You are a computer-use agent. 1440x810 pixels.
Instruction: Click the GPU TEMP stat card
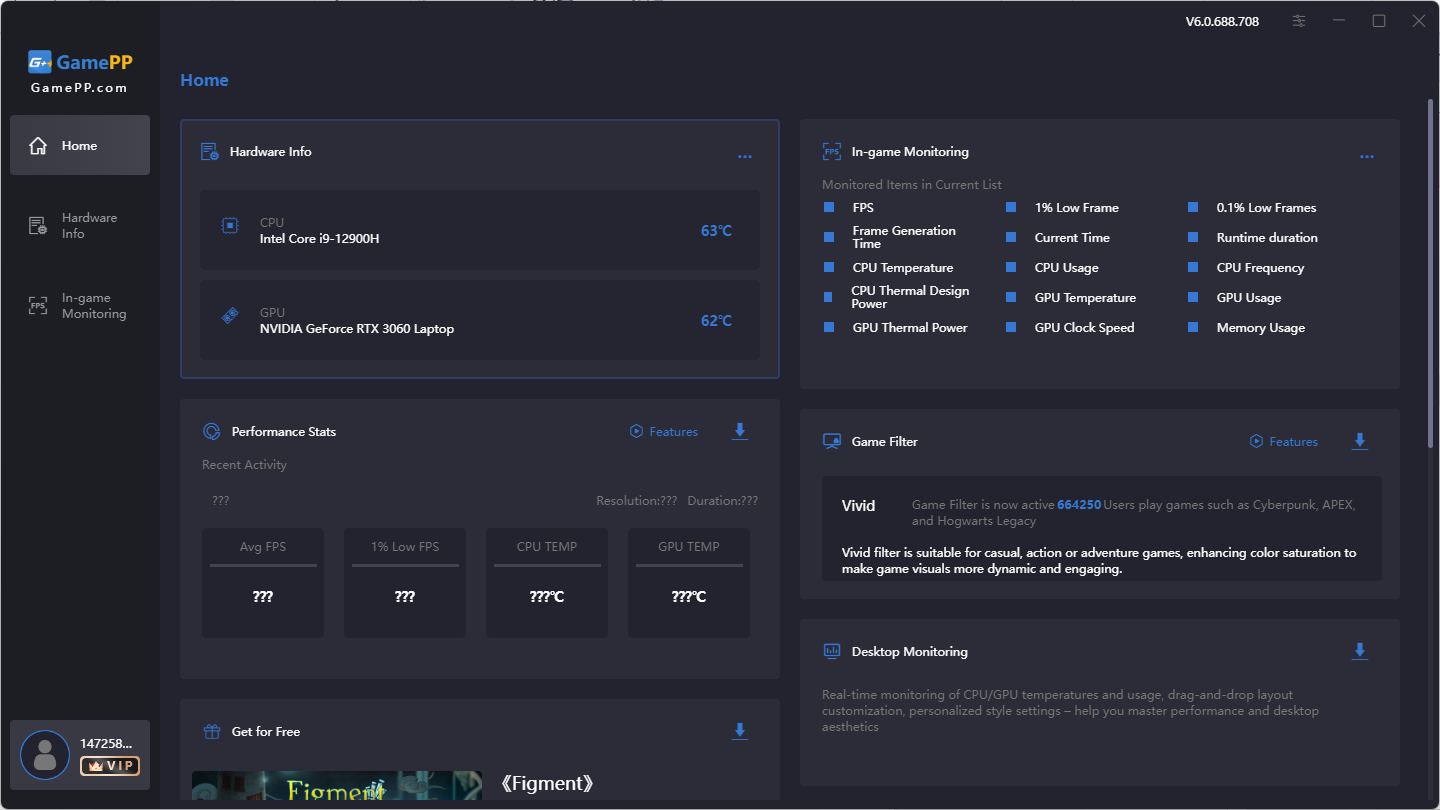click(689, 583)
